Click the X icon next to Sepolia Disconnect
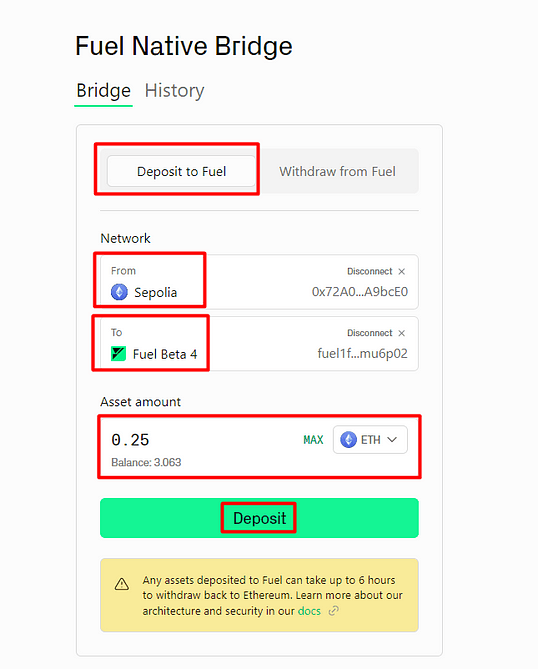 pos(401,271)
